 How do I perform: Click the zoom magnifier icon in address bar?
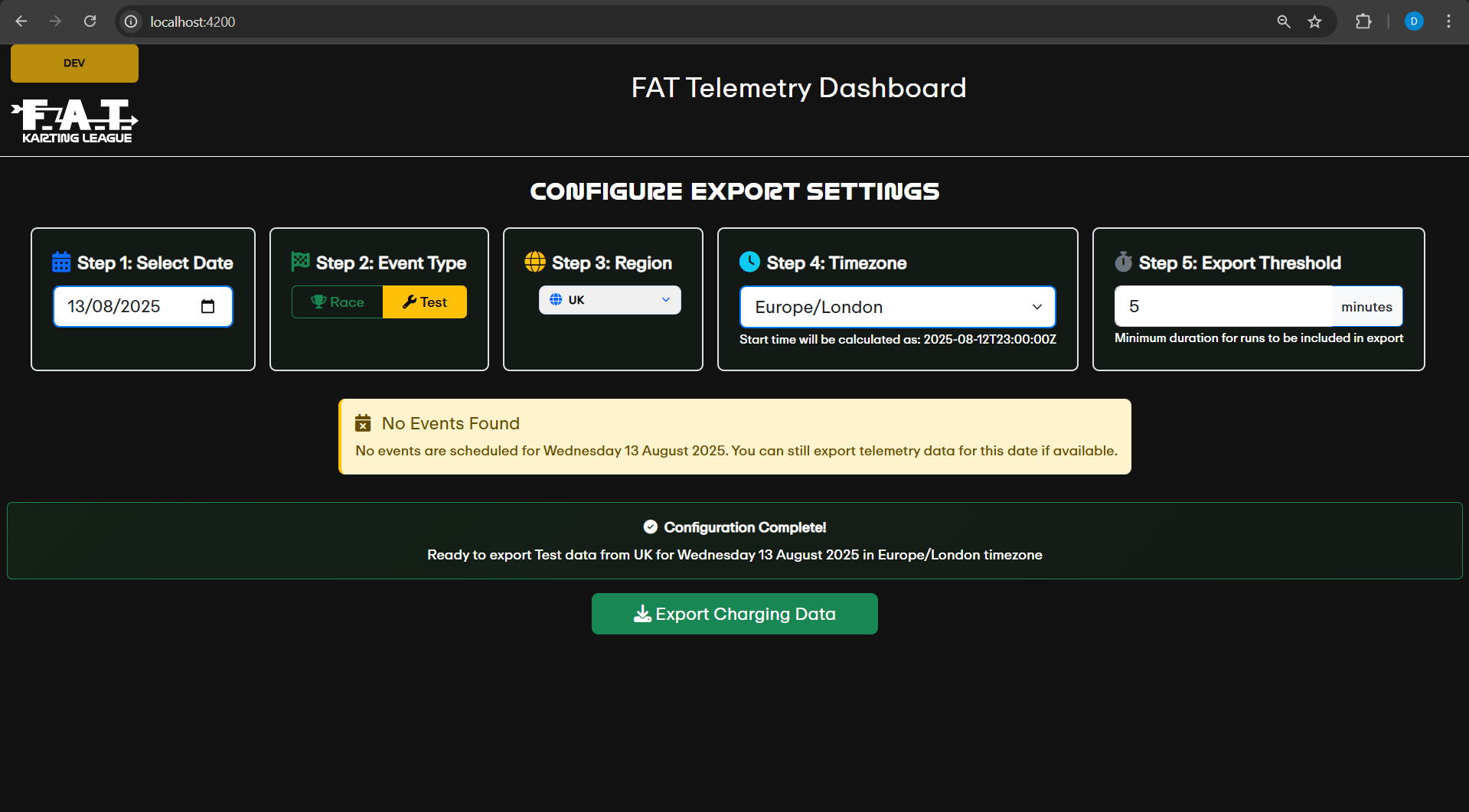click(x=1284, y=21)
